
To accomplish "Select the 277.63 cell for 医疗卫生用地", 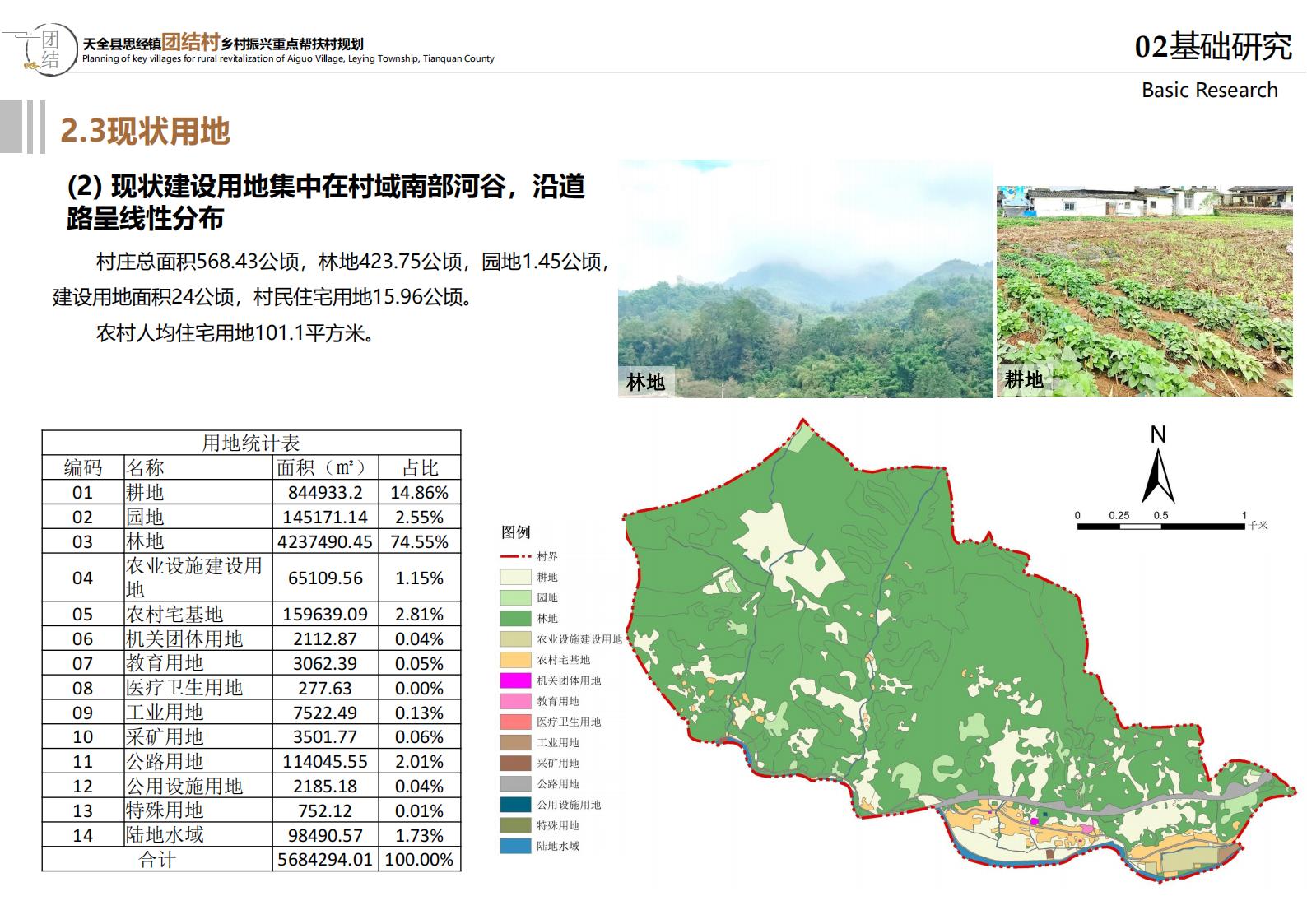I will click(325, 688).
